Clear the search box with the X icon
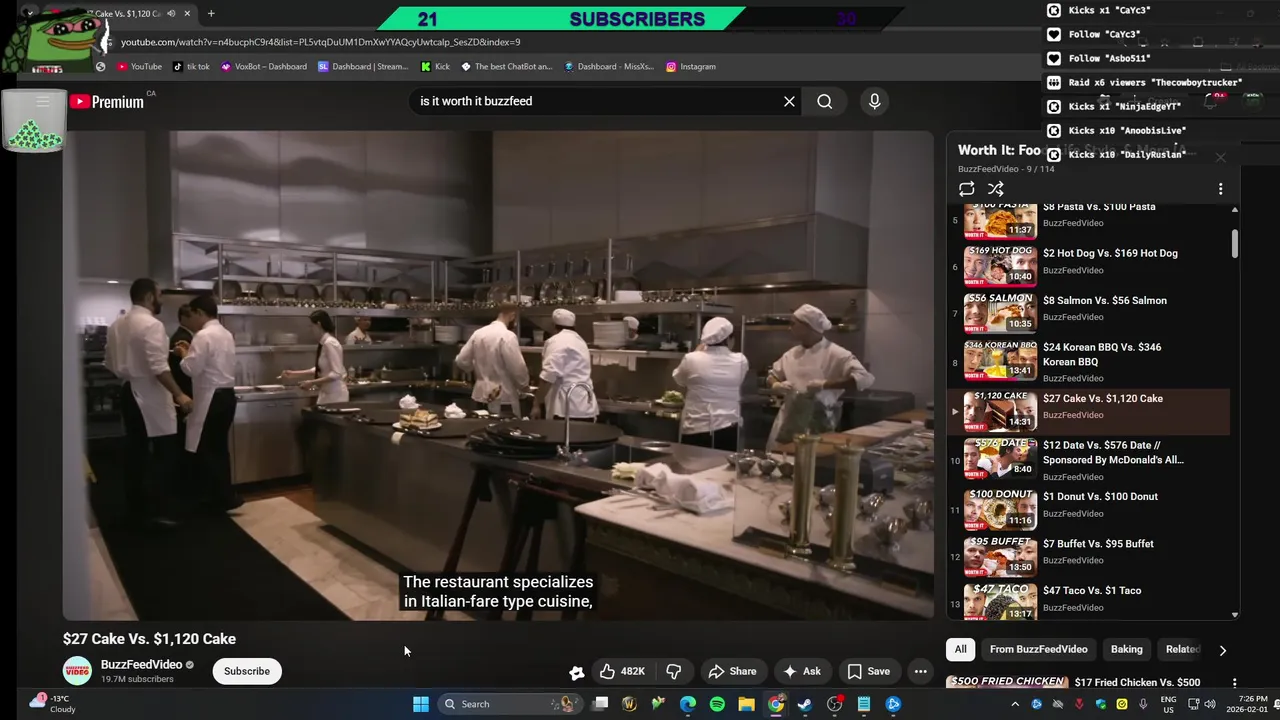 [x=789, y=101]
